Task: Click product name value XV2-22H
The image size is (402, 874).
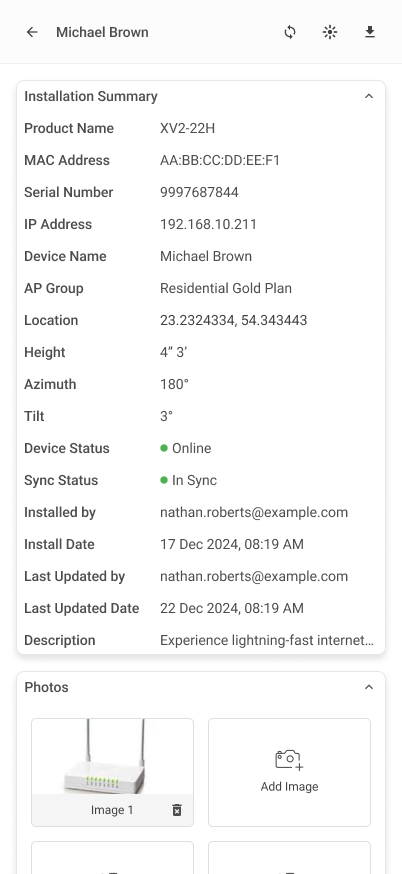Action: point(187,128)
